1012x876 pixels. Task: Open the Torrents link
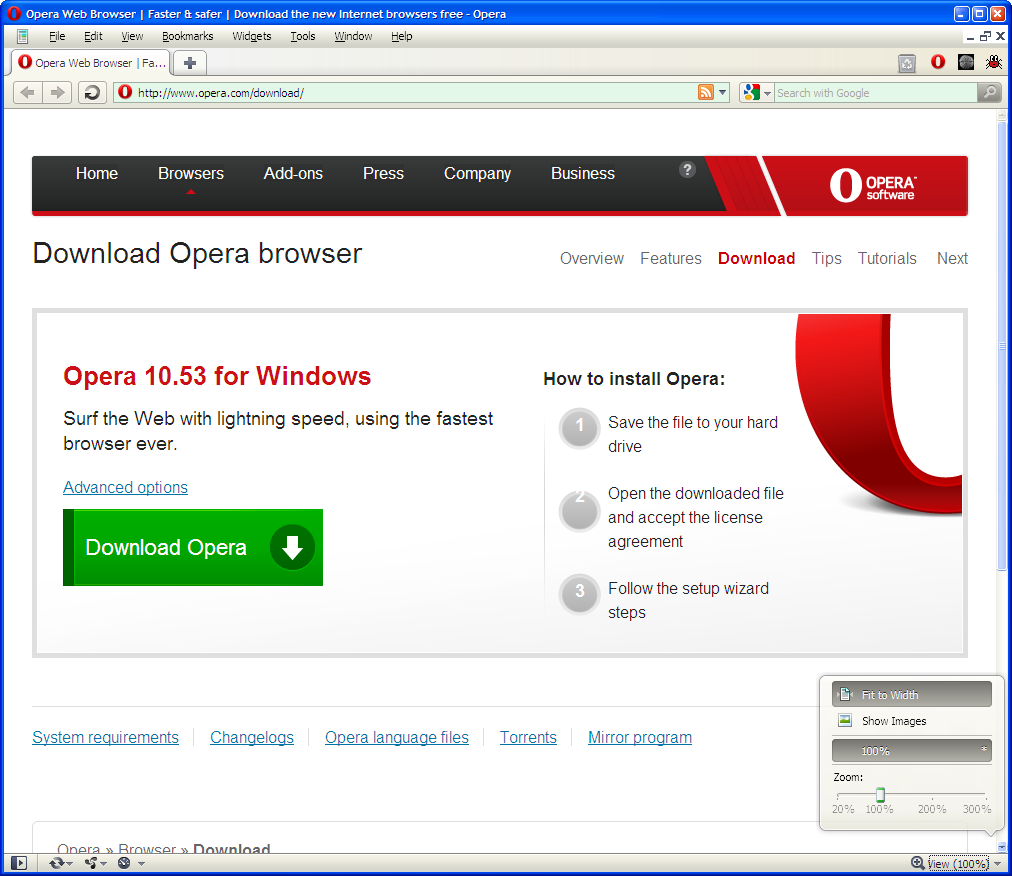[x=528, y=737]
